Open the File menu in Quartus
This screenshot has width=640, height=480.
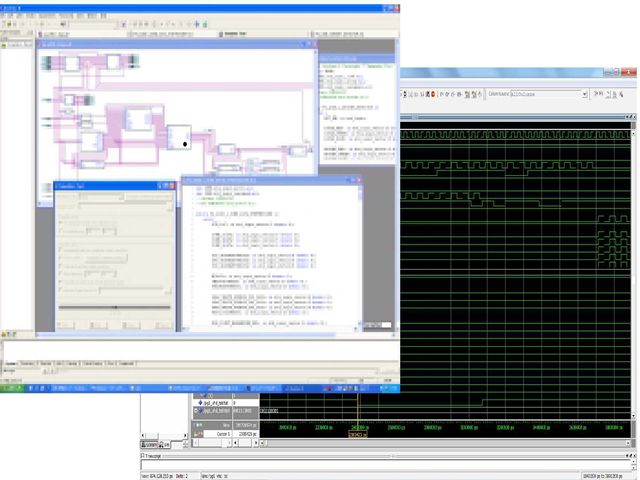point(3,16)
